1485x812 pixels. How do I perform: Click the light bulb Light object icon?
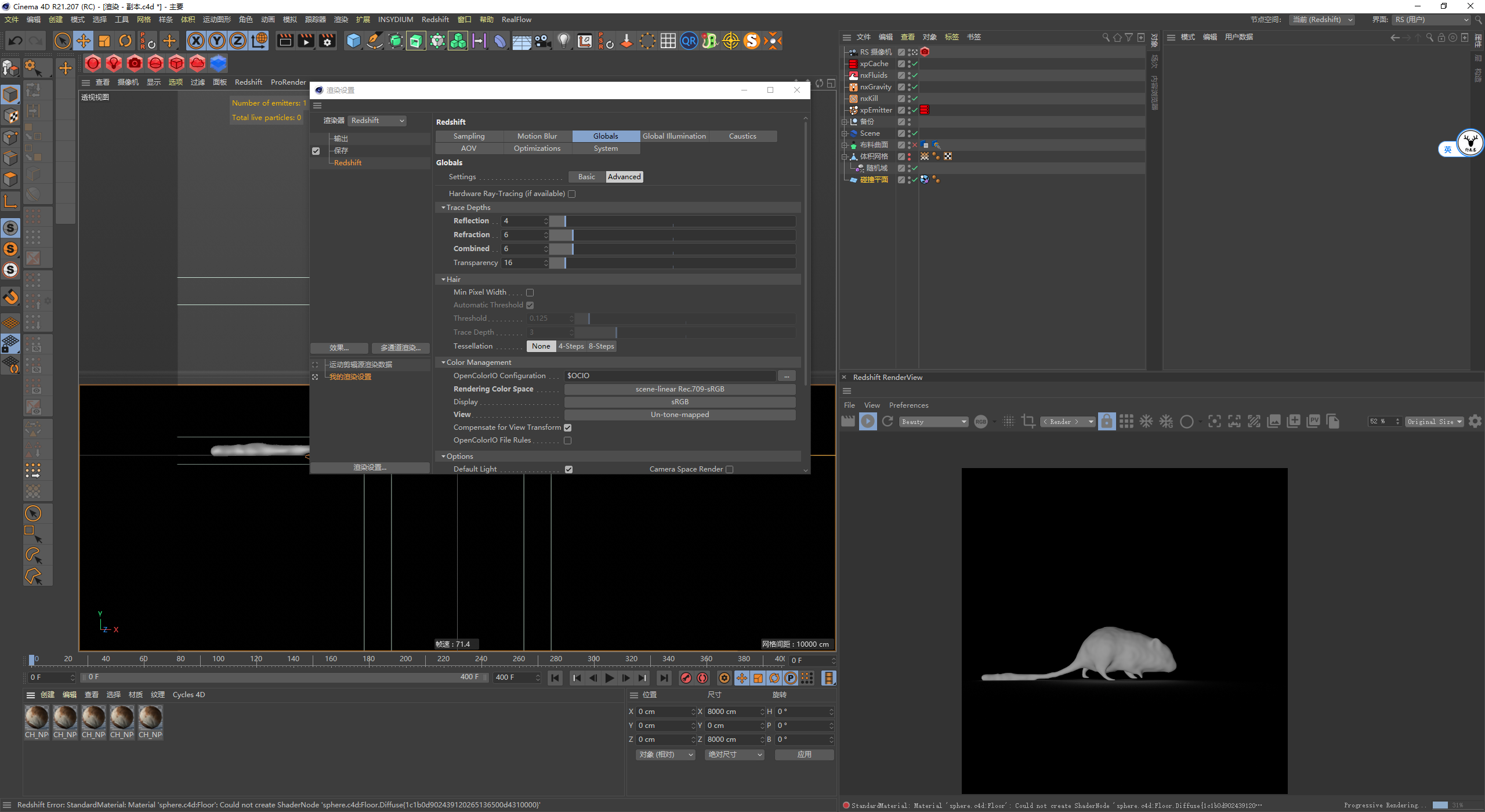tap(563, 41)
